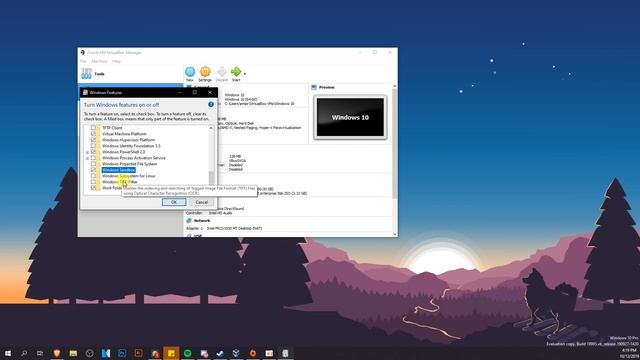Toggle Windows PowerShell 2.0 checkbox
This screenshot has height=360, width=640.
tap(93, 152)
